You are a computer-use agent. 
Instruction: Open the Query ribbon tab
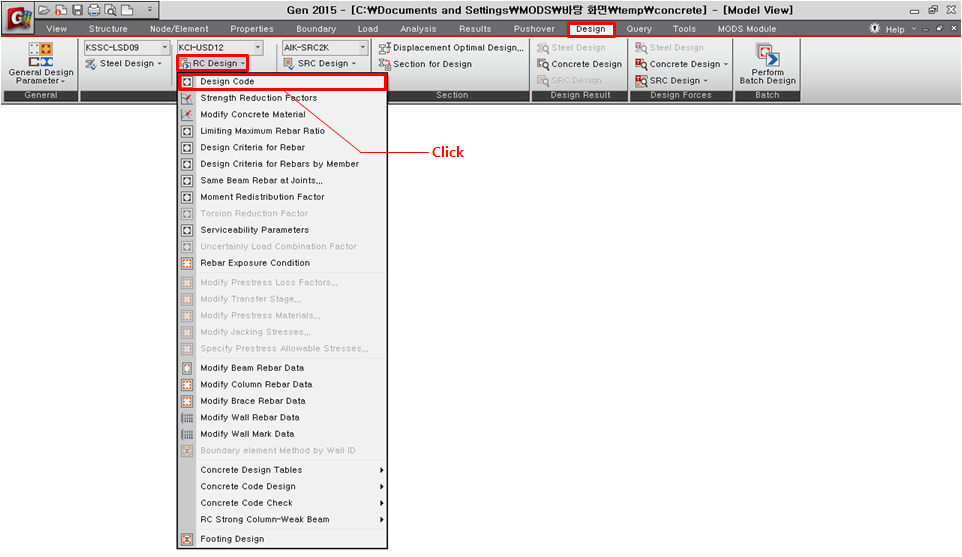coord(639,29)
